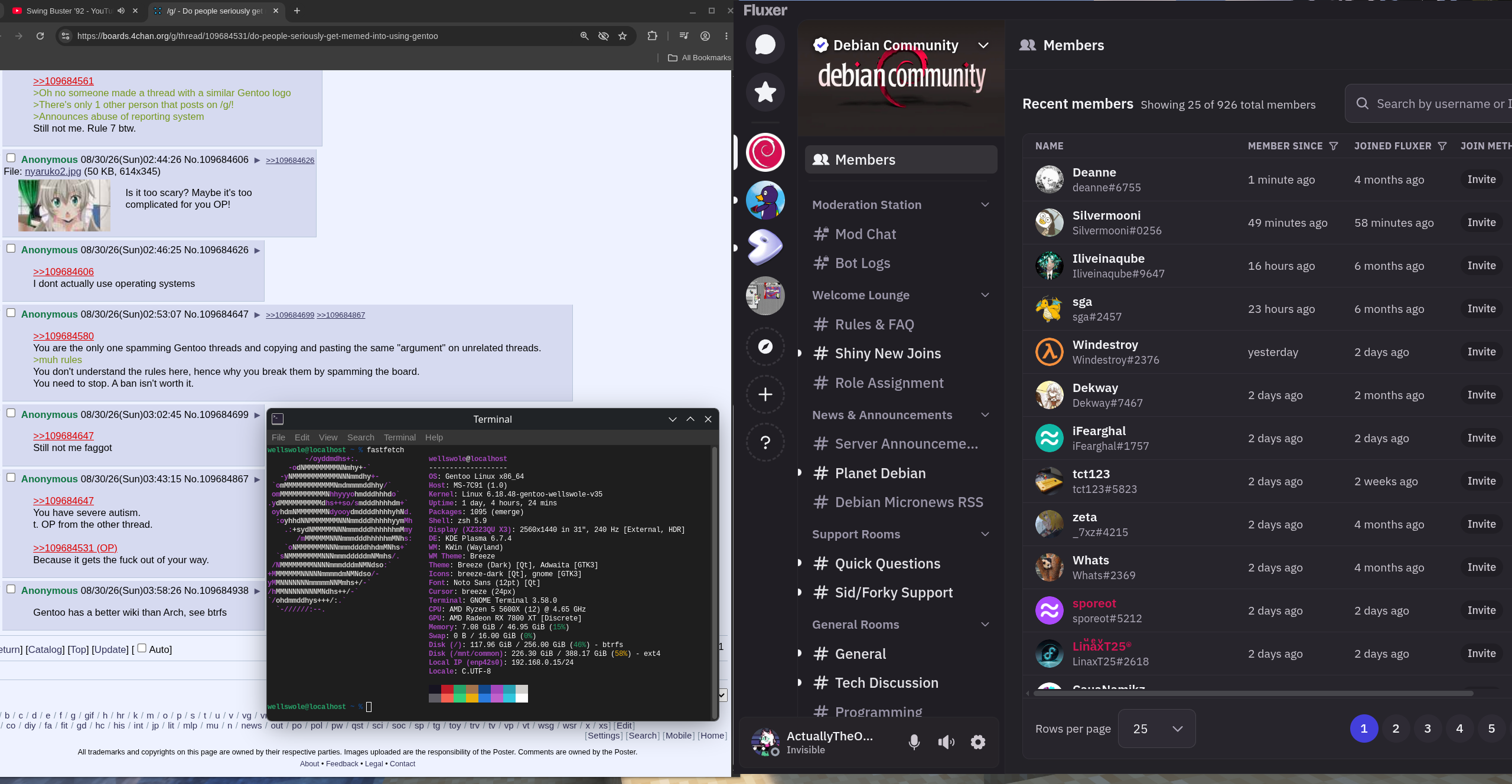Open the Catalog link on 4chan
This screenshot has height=784, width=1512.
(45, 649)
